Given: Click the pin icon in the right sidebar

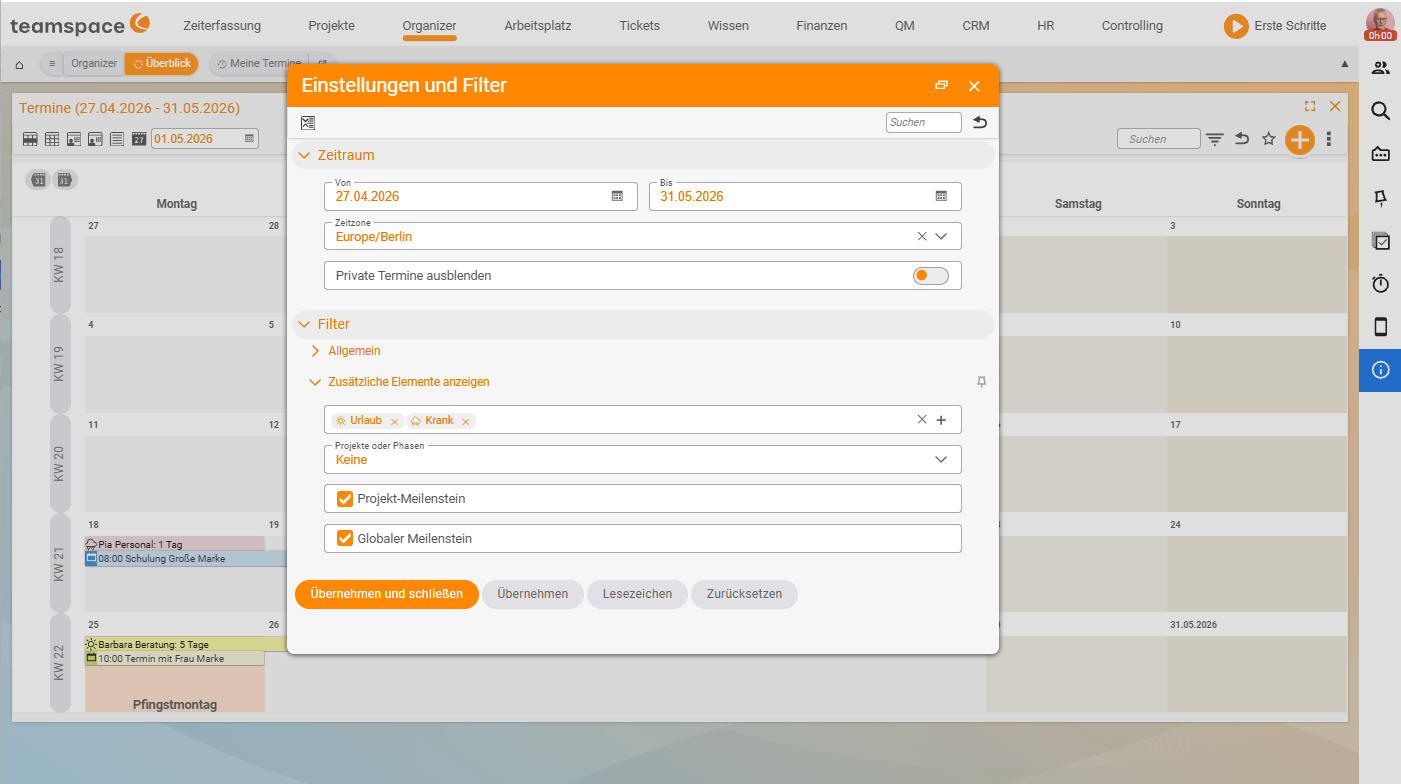Looking at the screenshot, I should click(1380, 198).
